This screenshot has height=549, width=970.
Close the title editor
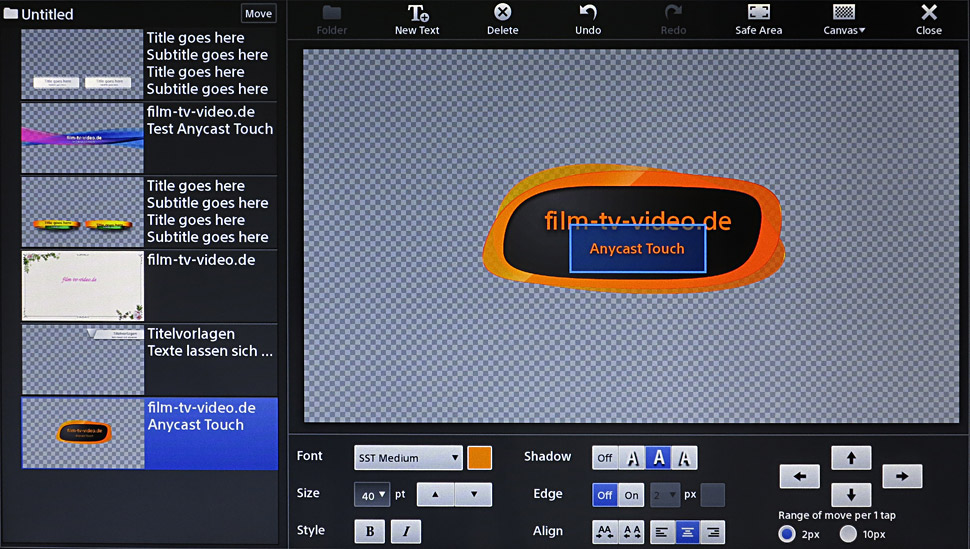[x=929, y=19]
